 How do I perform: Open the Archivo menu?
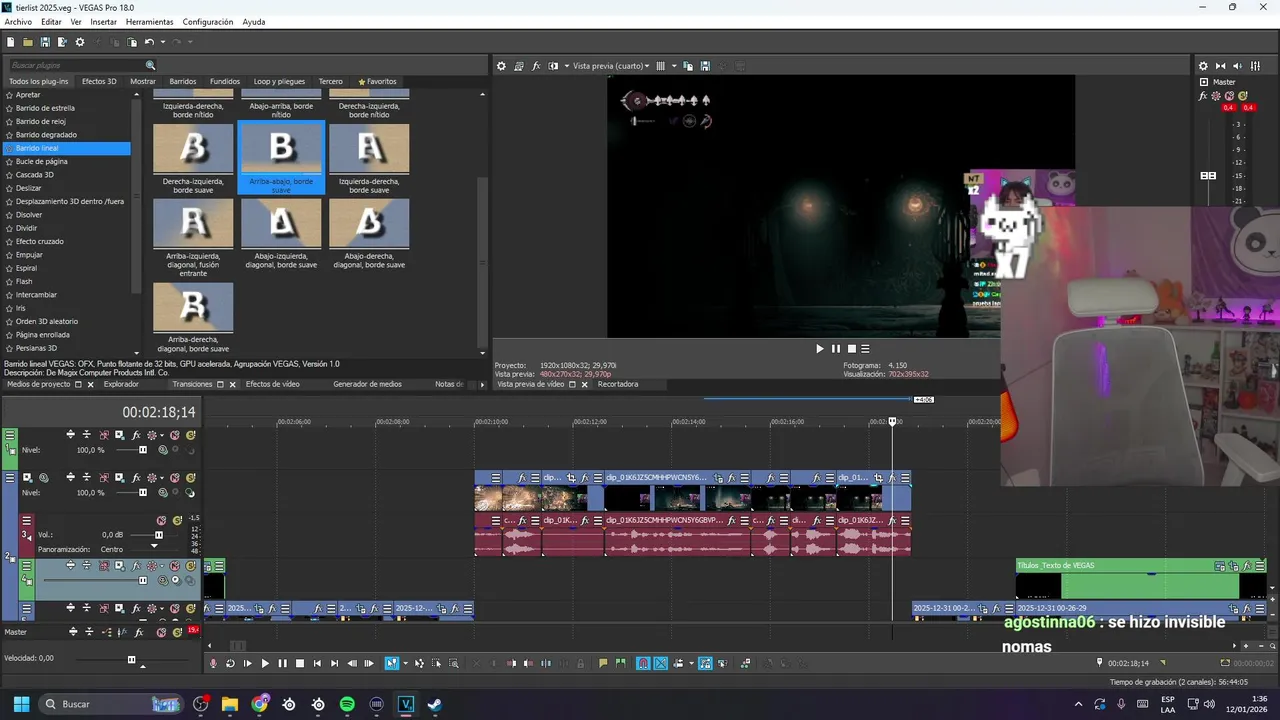[x=18, y=22]
